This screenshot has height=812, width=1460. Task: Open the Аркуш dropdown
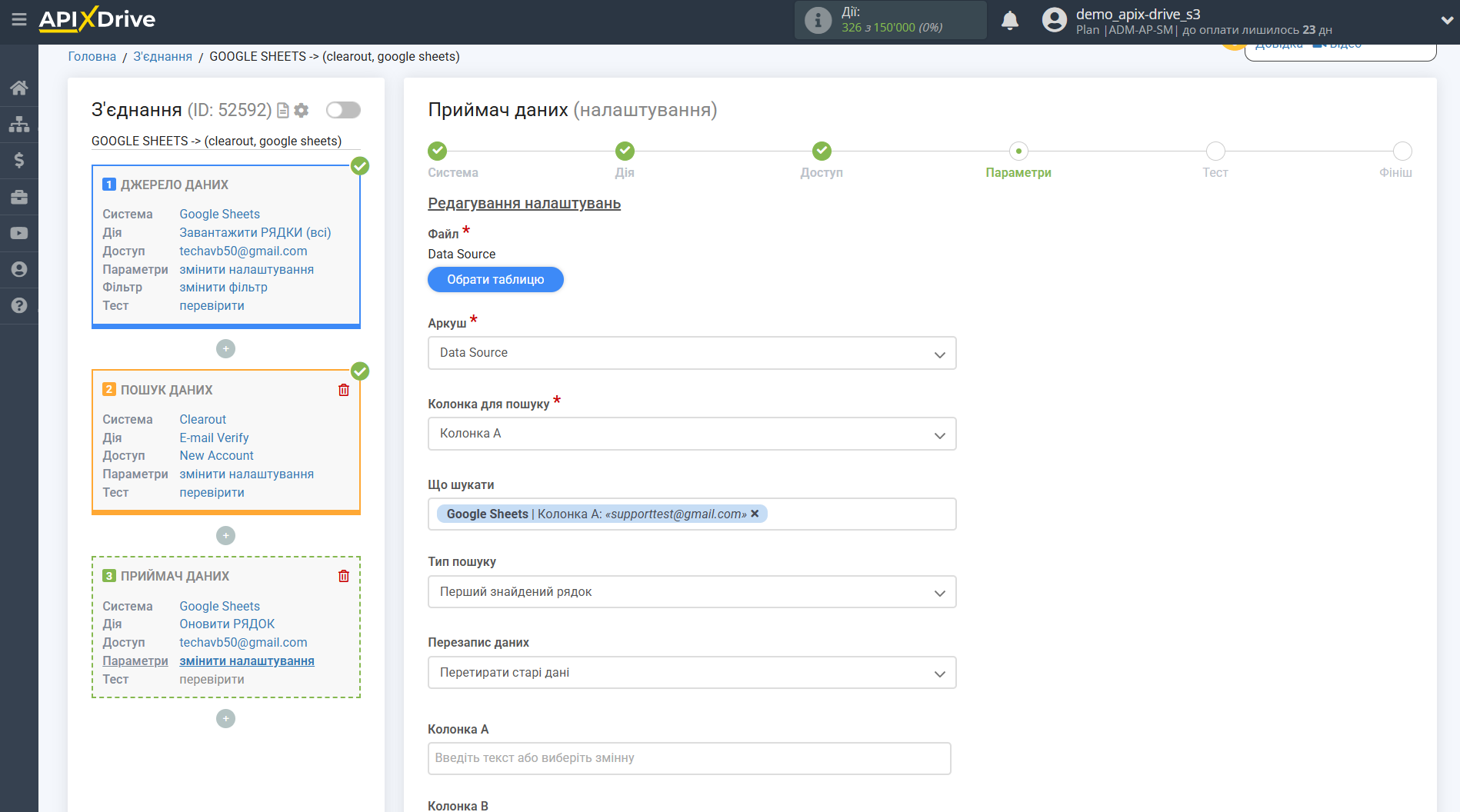[691, 353]
